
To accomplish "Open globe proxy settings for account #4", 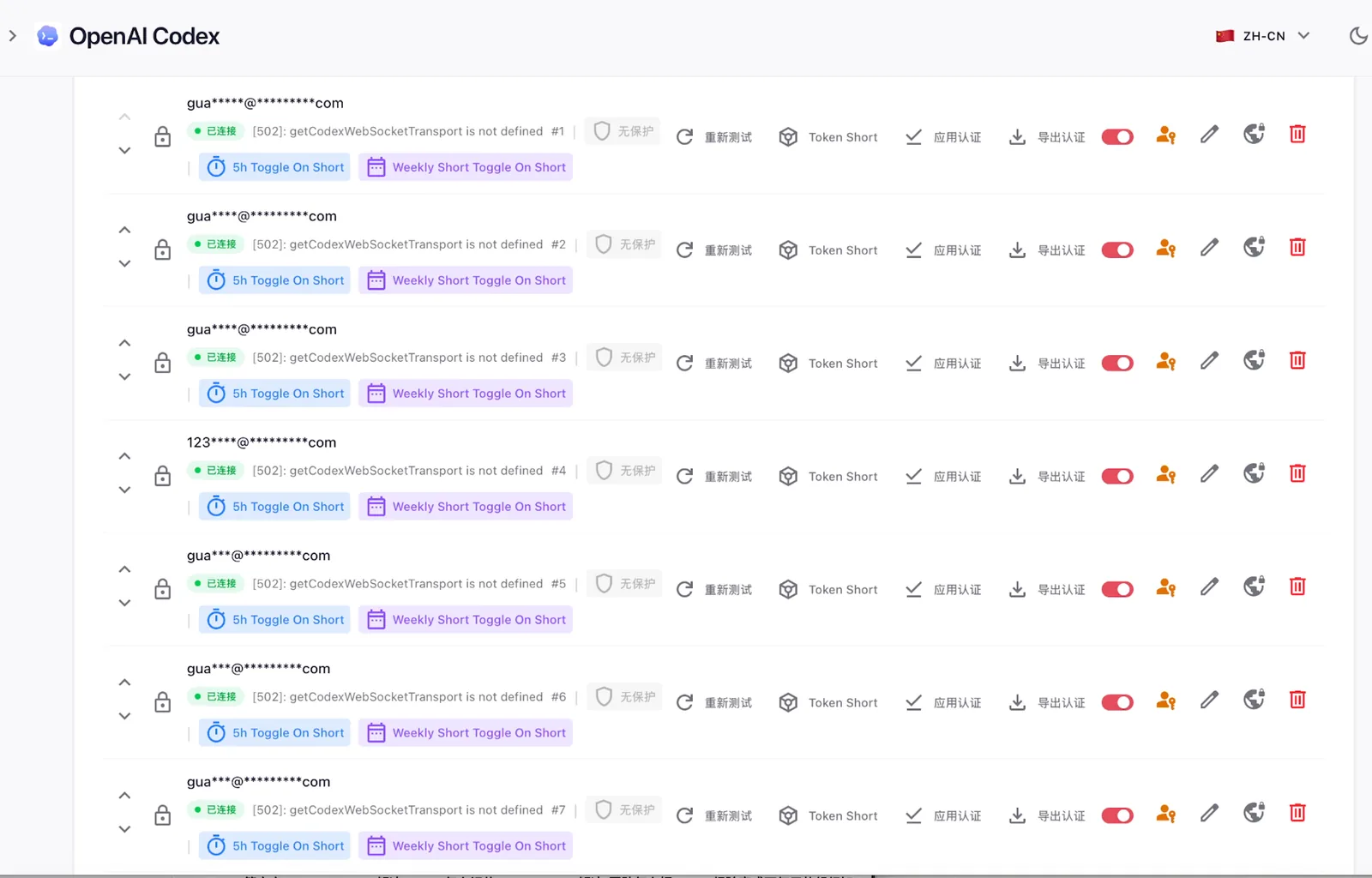I will coord(1254,473).
